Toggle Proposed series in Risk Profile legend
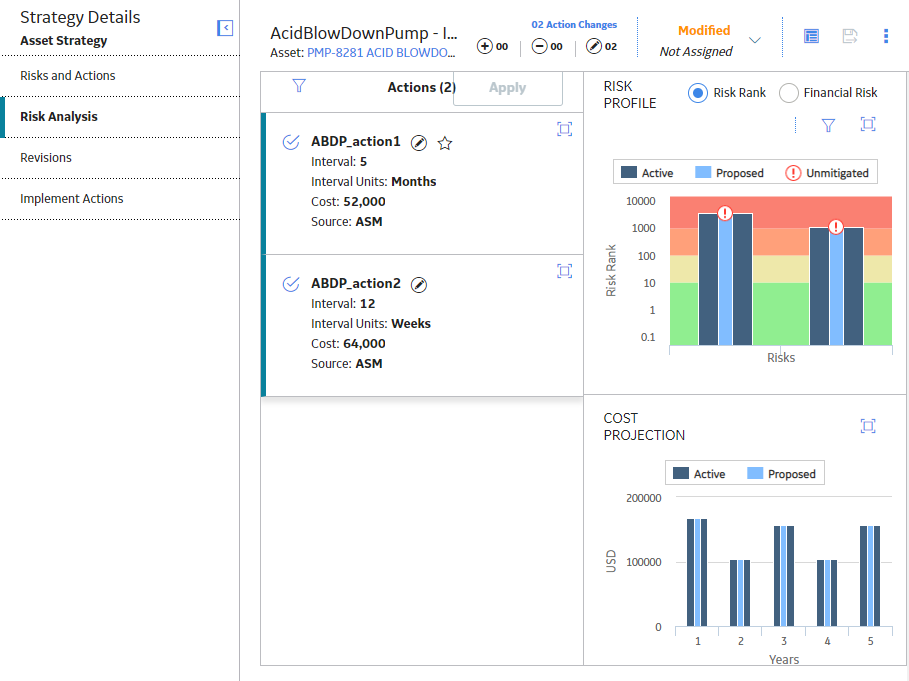909x681 pixels. click(729, 173)
